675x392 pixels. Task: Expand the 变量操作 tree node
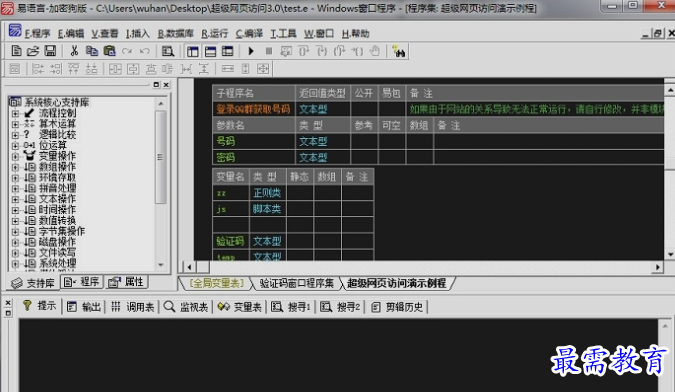pos(15,156)
